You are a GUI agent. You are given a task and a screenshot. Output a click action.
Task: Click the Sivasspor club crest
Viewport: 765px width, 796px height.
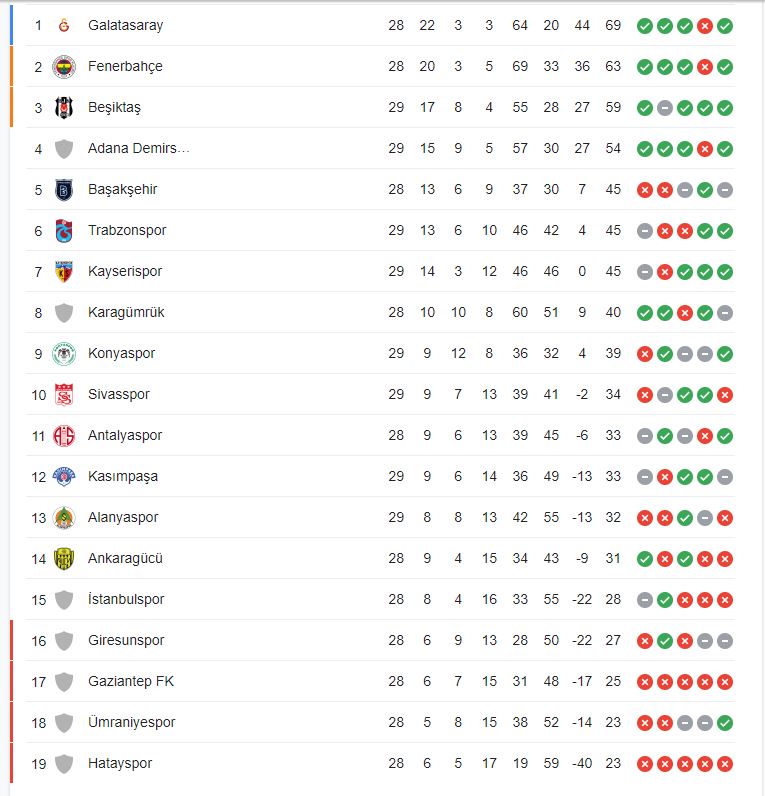point(64,394)
